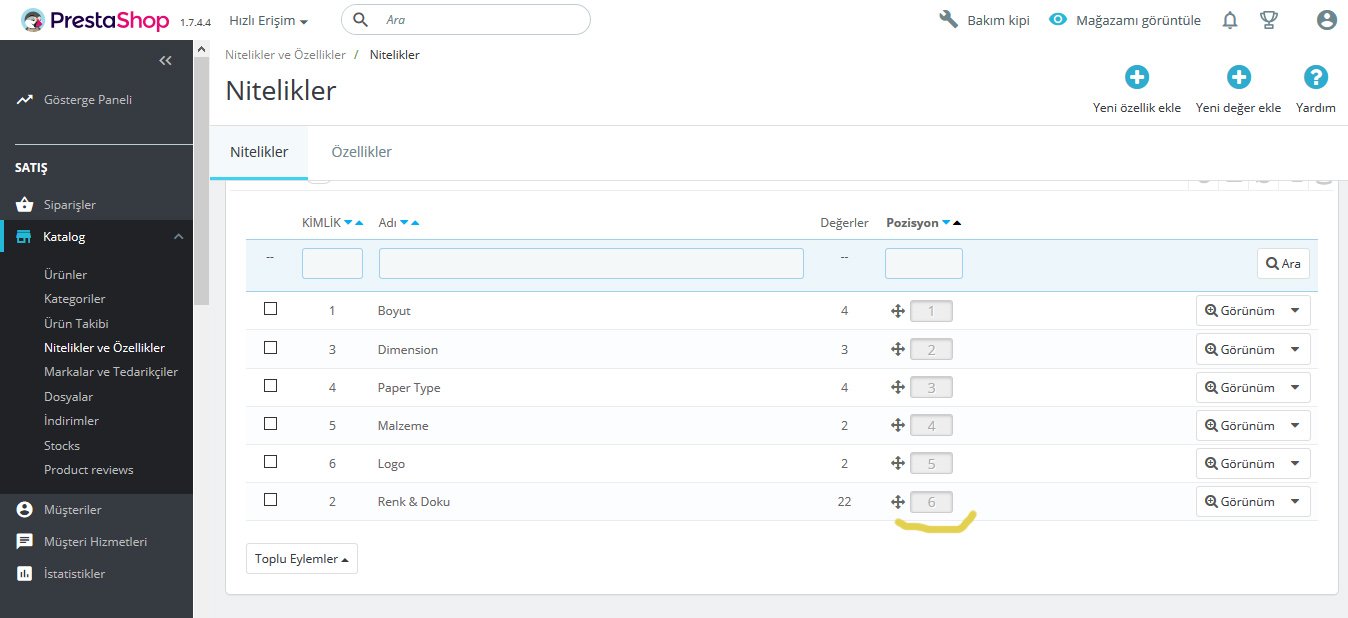Viewport: 1348px width, 618px height.
Task: Select the Paper Type row checkbox
Action: (270, 385)
